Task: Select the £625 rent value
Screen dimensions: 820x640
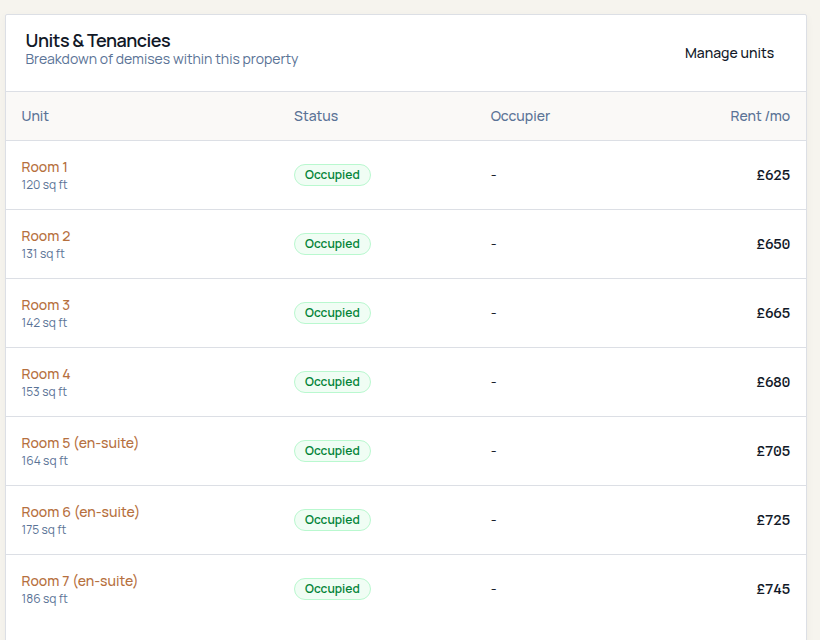Action: pos(773,175)
